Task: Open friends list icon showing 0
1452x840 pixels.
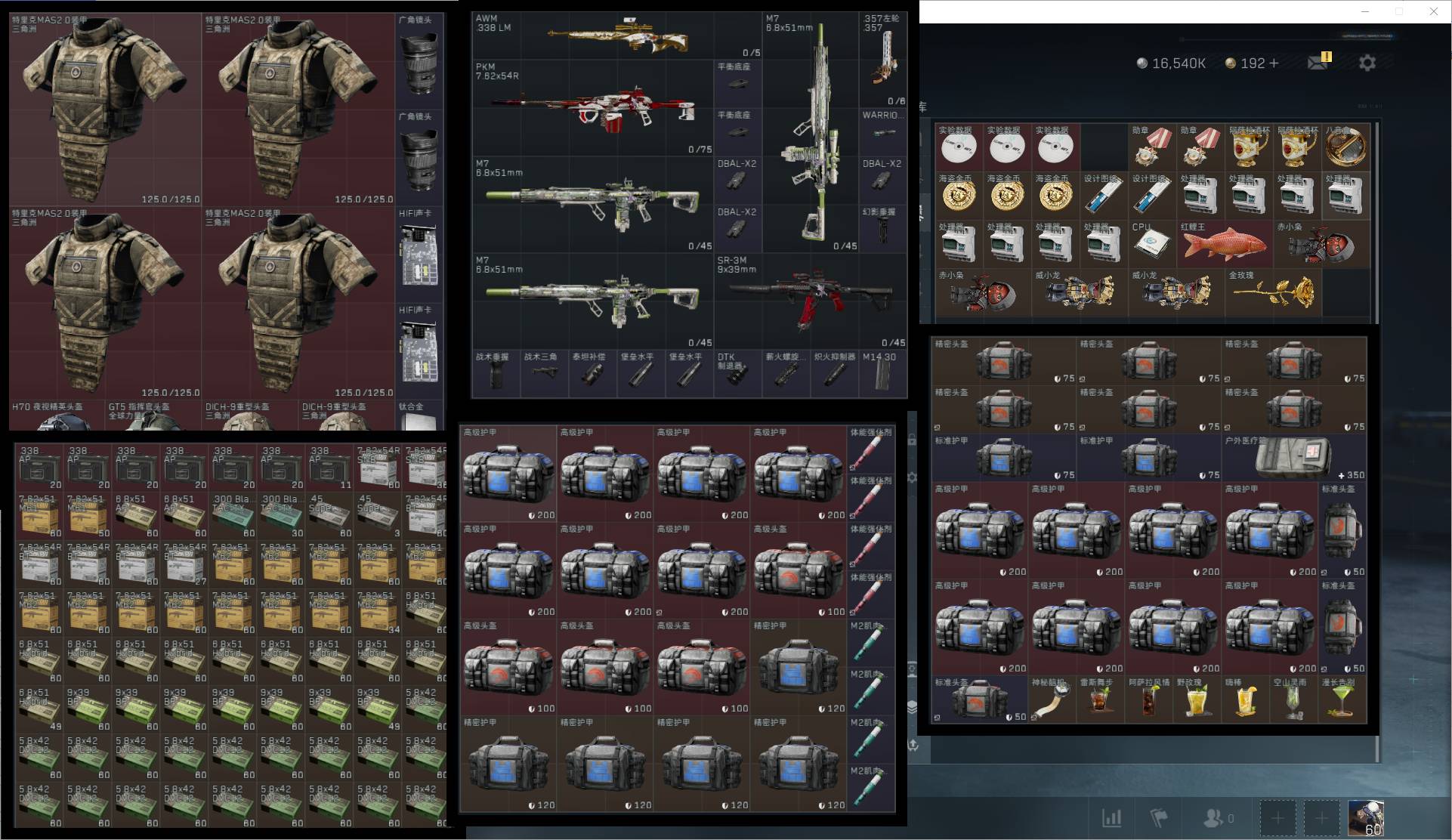Action: (x=1218, y=817)
